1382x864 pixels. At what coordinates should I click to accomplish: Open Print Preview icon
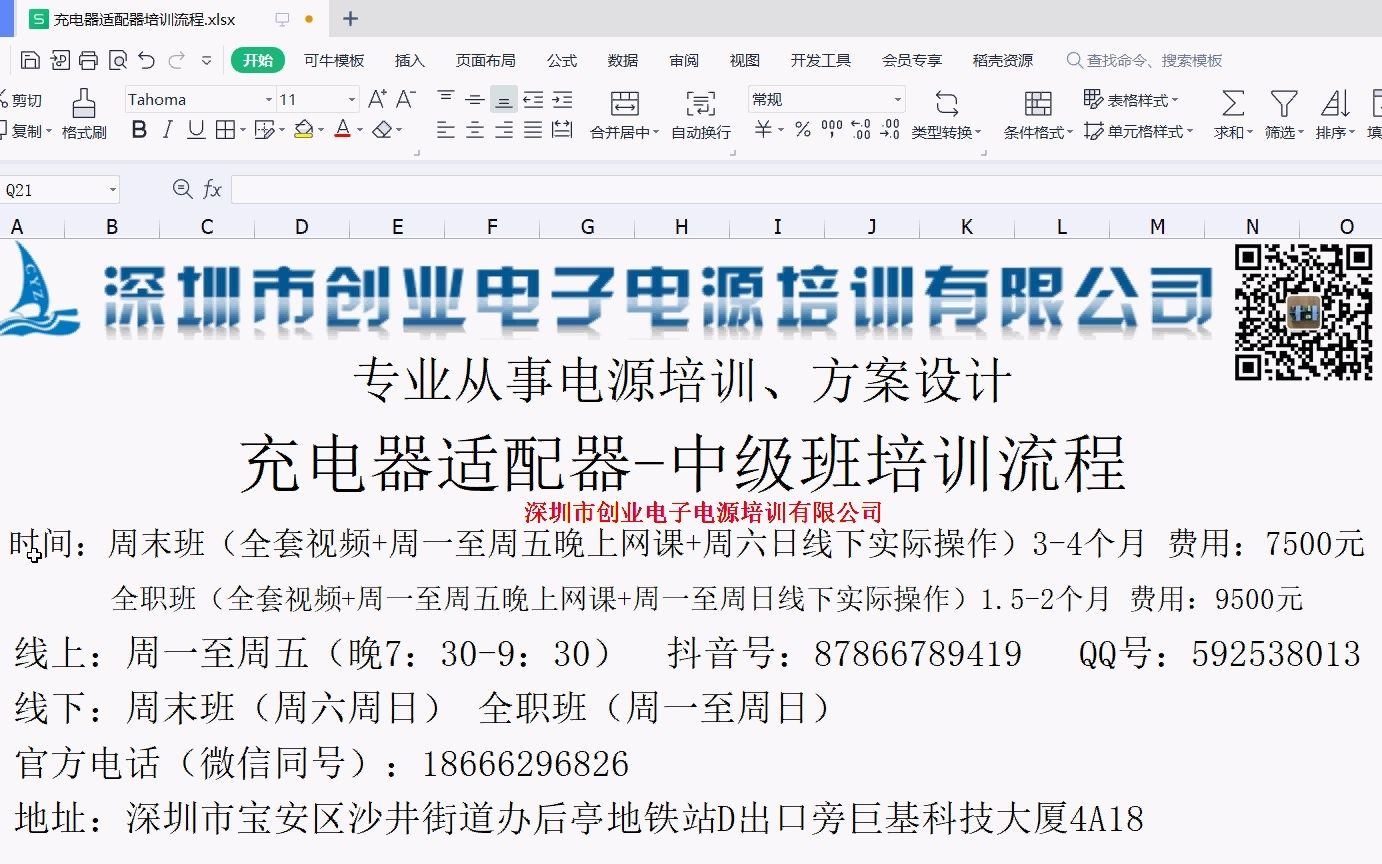(118, 60)
